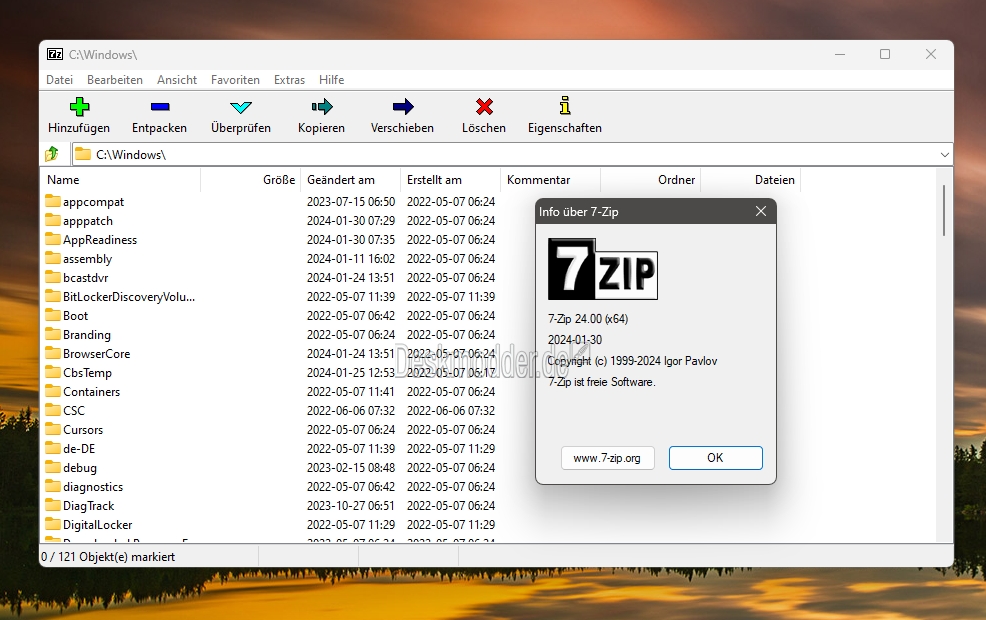Click the Hinzufügen green plus icon

pos(79,107)
